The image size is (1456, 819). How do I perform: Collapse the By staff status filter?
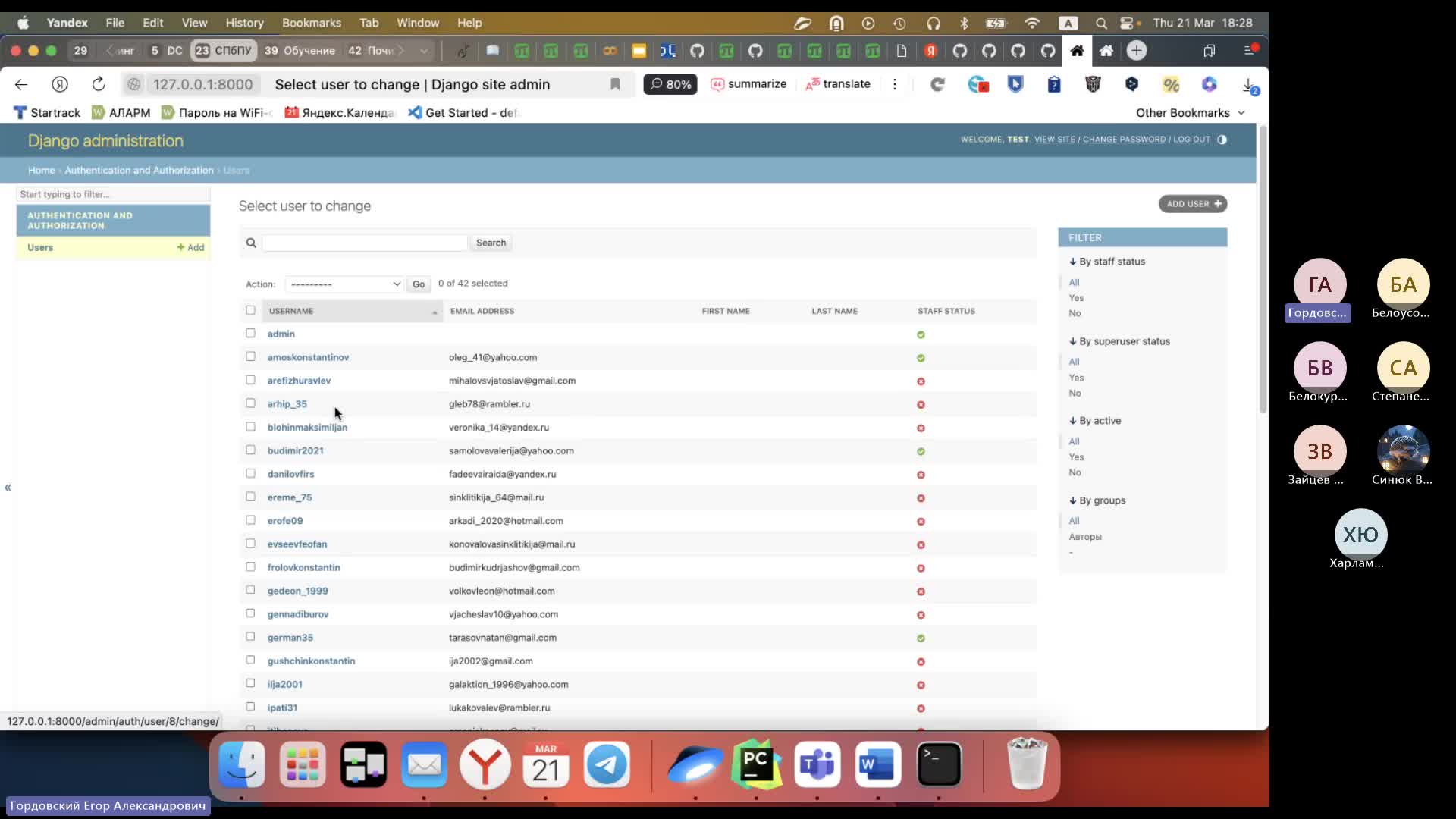1107,262
